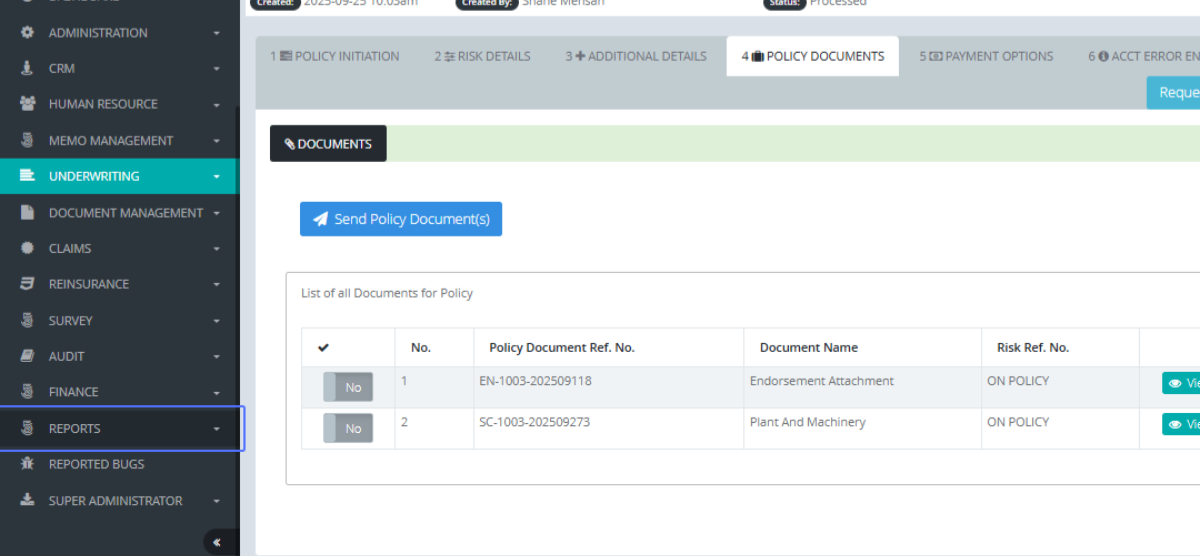
Task: Expand the Underwriting menu dropdown arrow
Action: [217, 177]
